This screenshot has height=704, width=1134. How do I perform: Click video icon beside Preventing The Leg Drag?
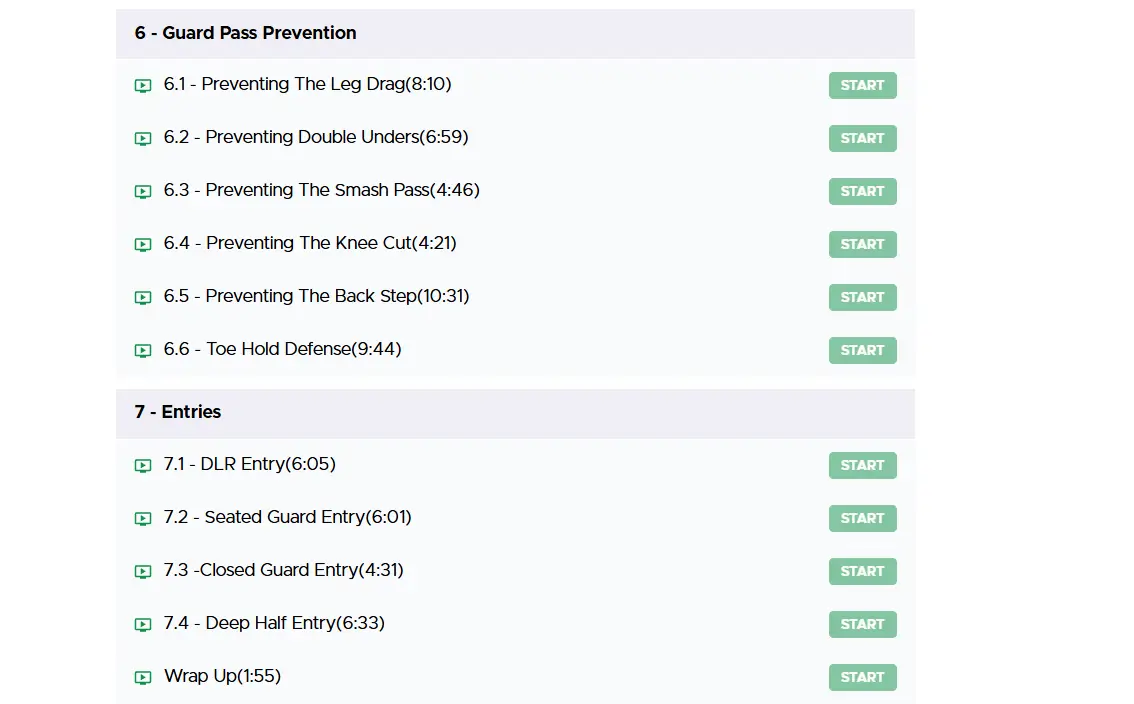143,86
